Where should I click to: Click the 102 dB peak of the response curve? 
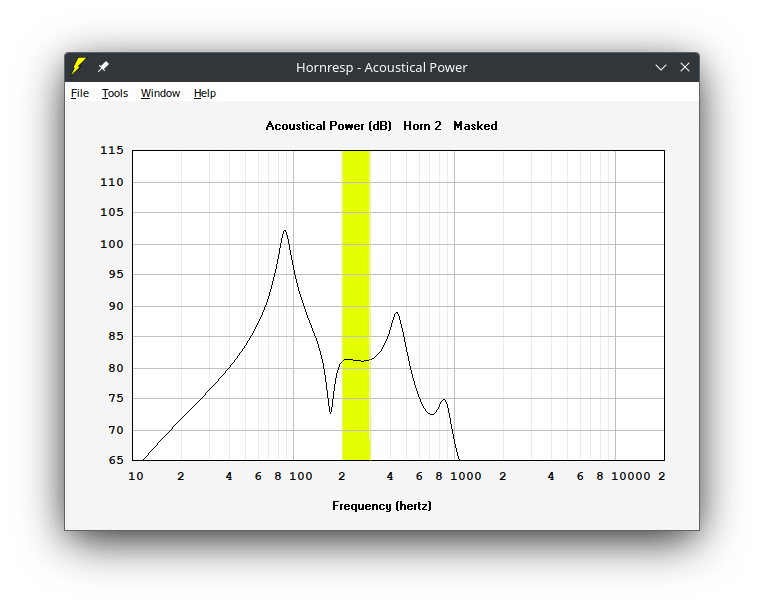(285, 231)
